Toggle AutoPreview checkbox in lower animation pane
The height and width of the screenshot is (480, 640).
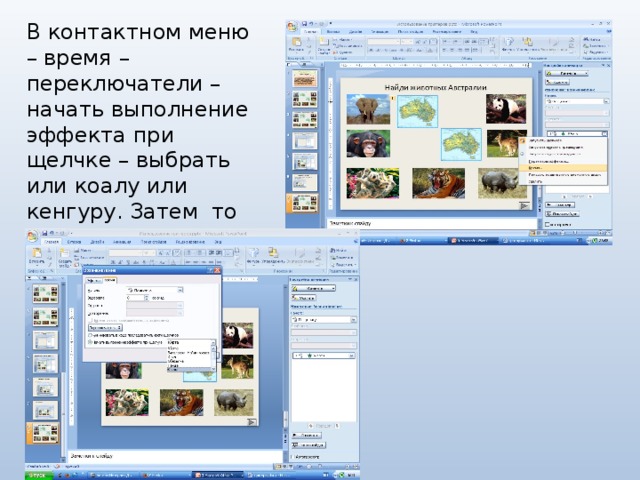[292, 457]
